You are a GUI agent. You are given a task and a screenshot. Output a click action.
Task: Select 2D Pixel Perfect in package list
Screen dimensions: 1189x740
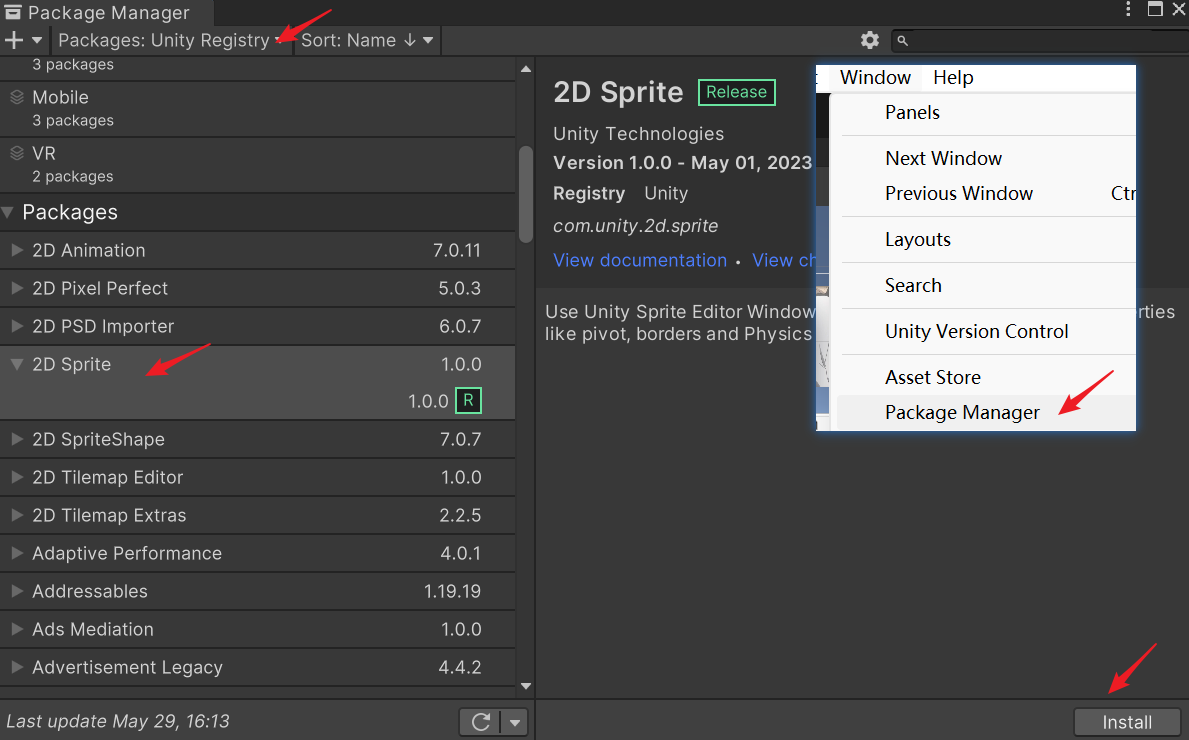[x=258, y=288]
